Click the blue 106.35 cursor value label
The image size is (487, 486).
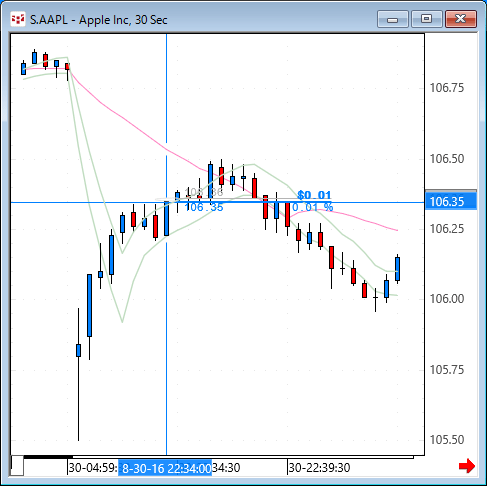pyautogui.click(x=204, y=207)
